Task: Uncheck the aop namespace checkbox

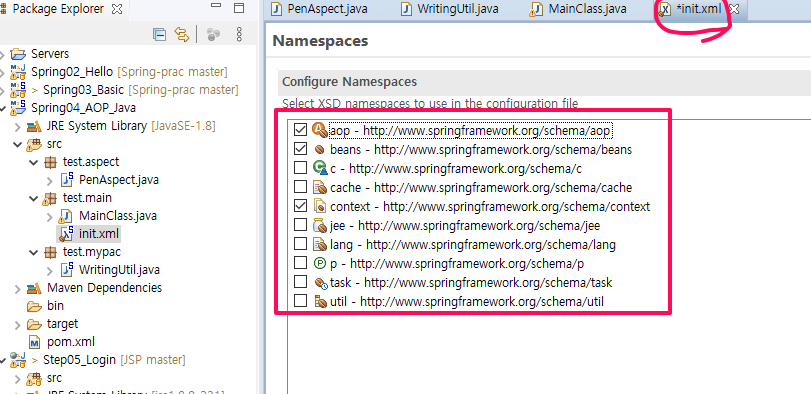Action: (300, 130)
